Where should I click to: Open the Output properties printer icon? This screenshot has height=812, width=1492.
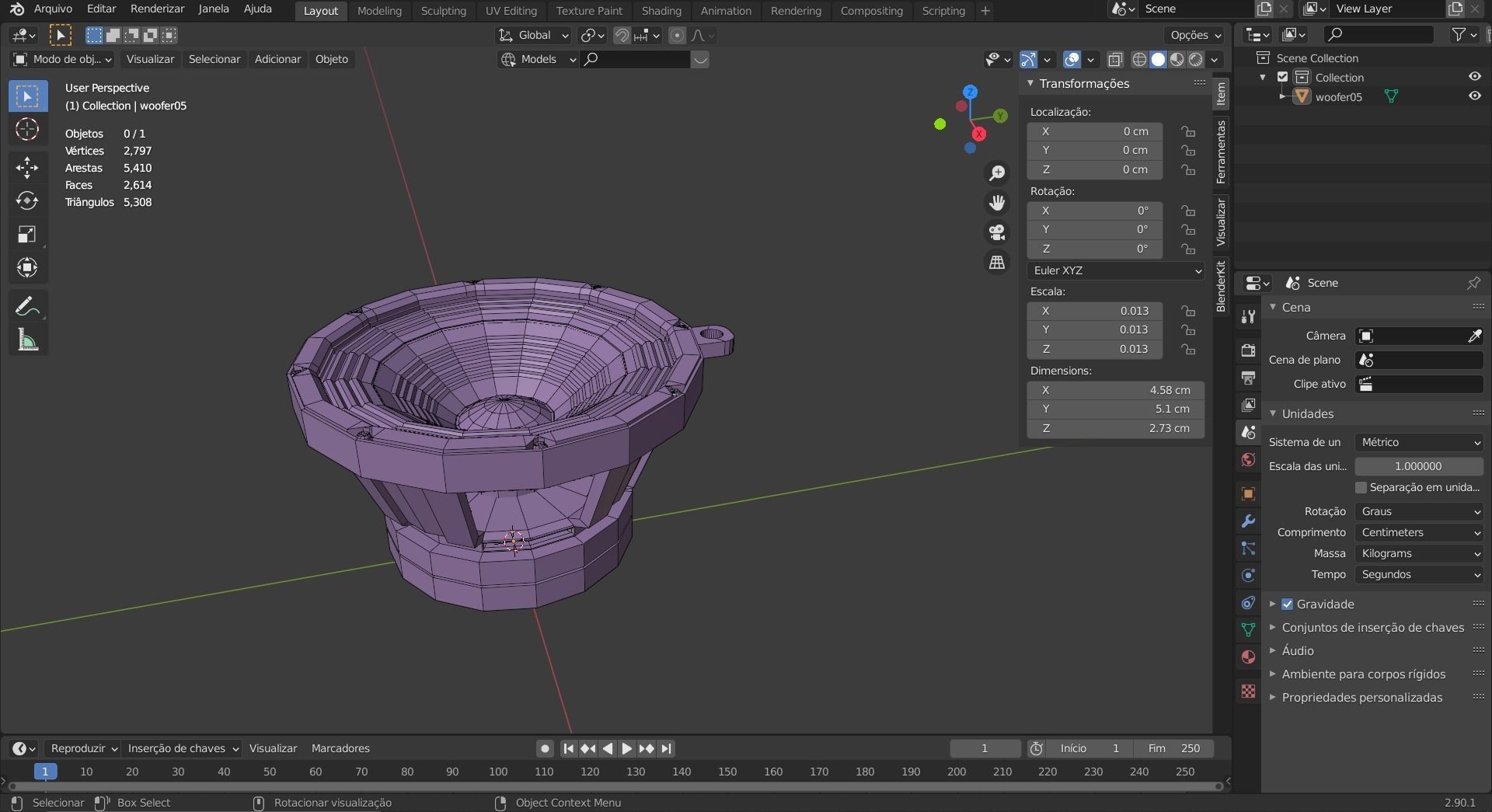pos(1248,378)
